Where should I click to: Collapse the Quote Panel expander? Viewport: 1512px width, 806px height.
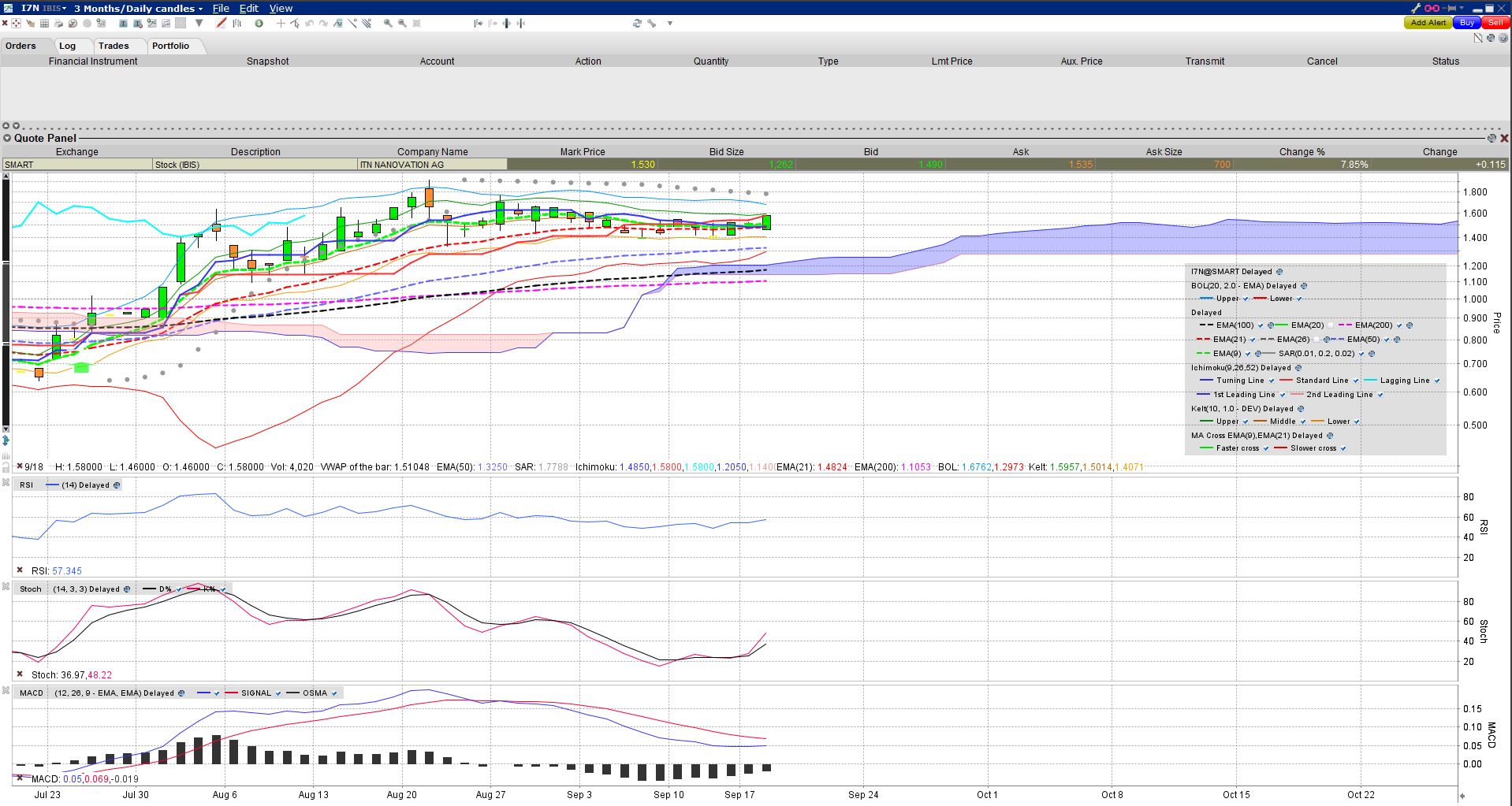7,138
